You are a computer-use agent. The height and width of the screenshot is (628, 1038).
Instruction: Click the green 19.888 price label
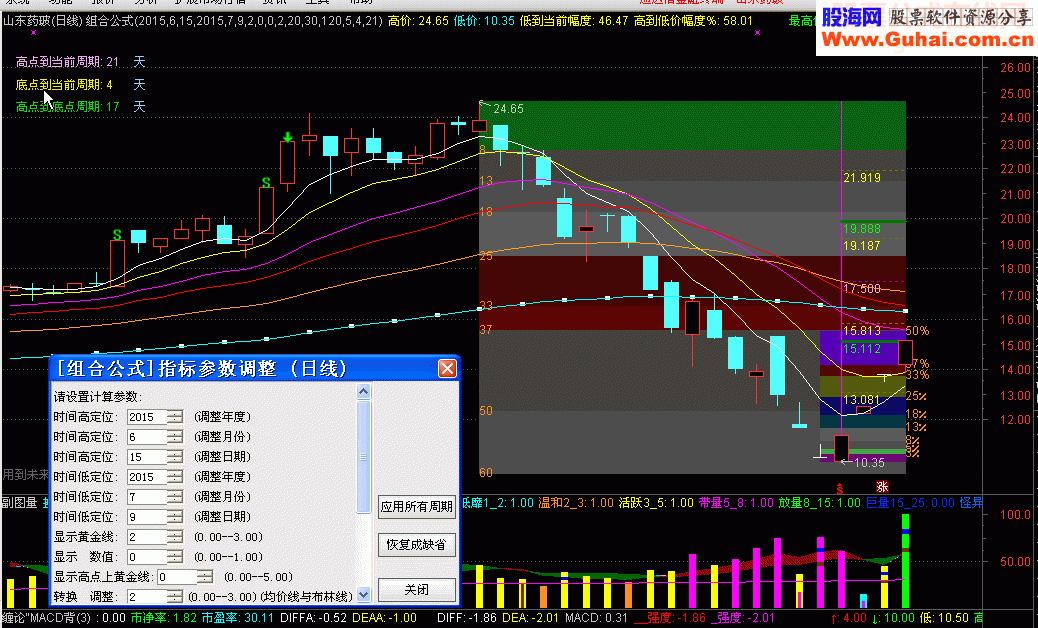(x=862, y=228)
